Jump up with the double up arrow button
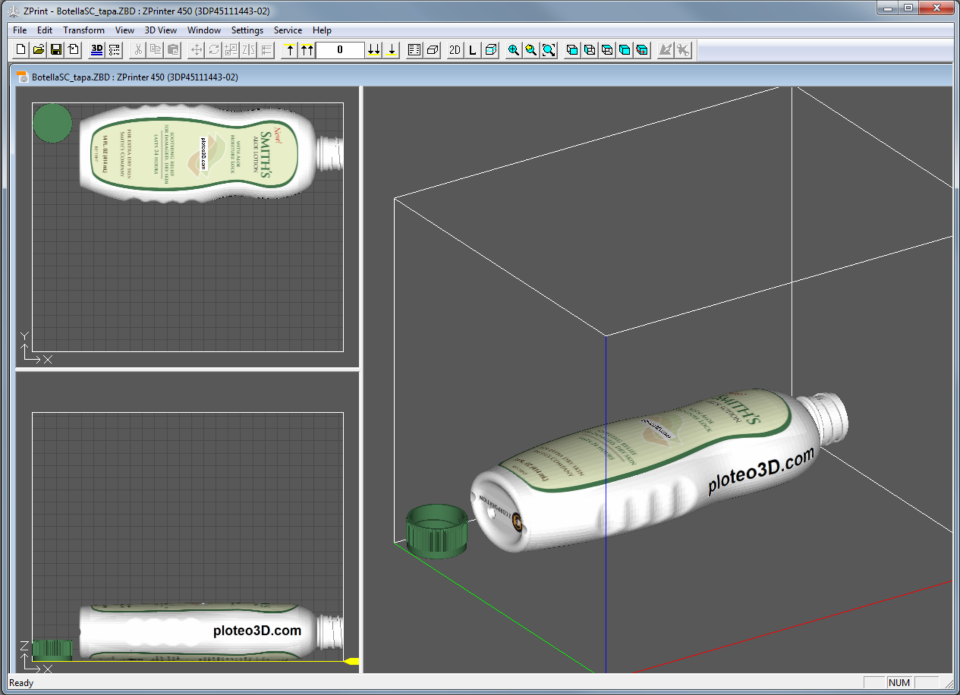Image resolution: width=960 pixels, height=695 pixels. pos(307,50)
